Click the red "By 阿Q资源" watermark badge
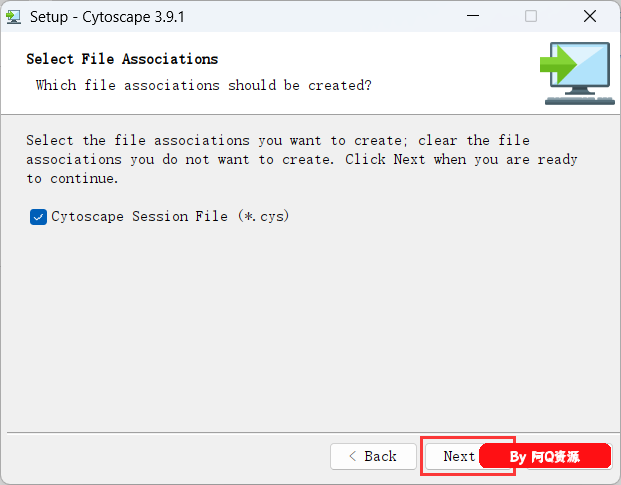The height and width of the screenshot is (485, 621). pos(545,456)
